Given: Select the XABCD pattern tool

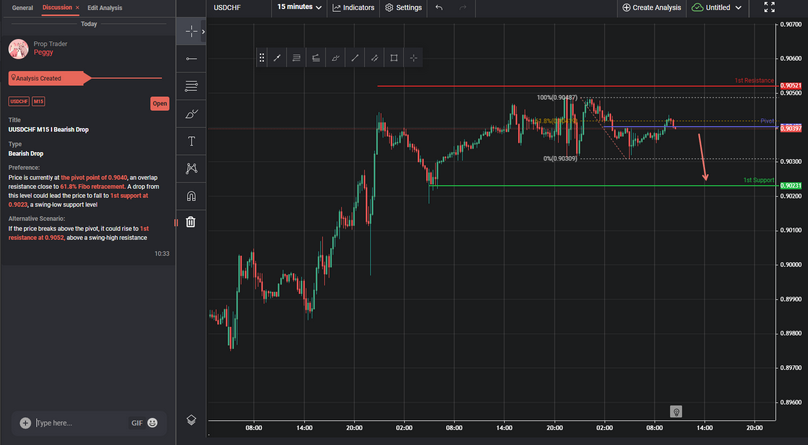Looking at the screenshot, I should click(x=191, y=168).
